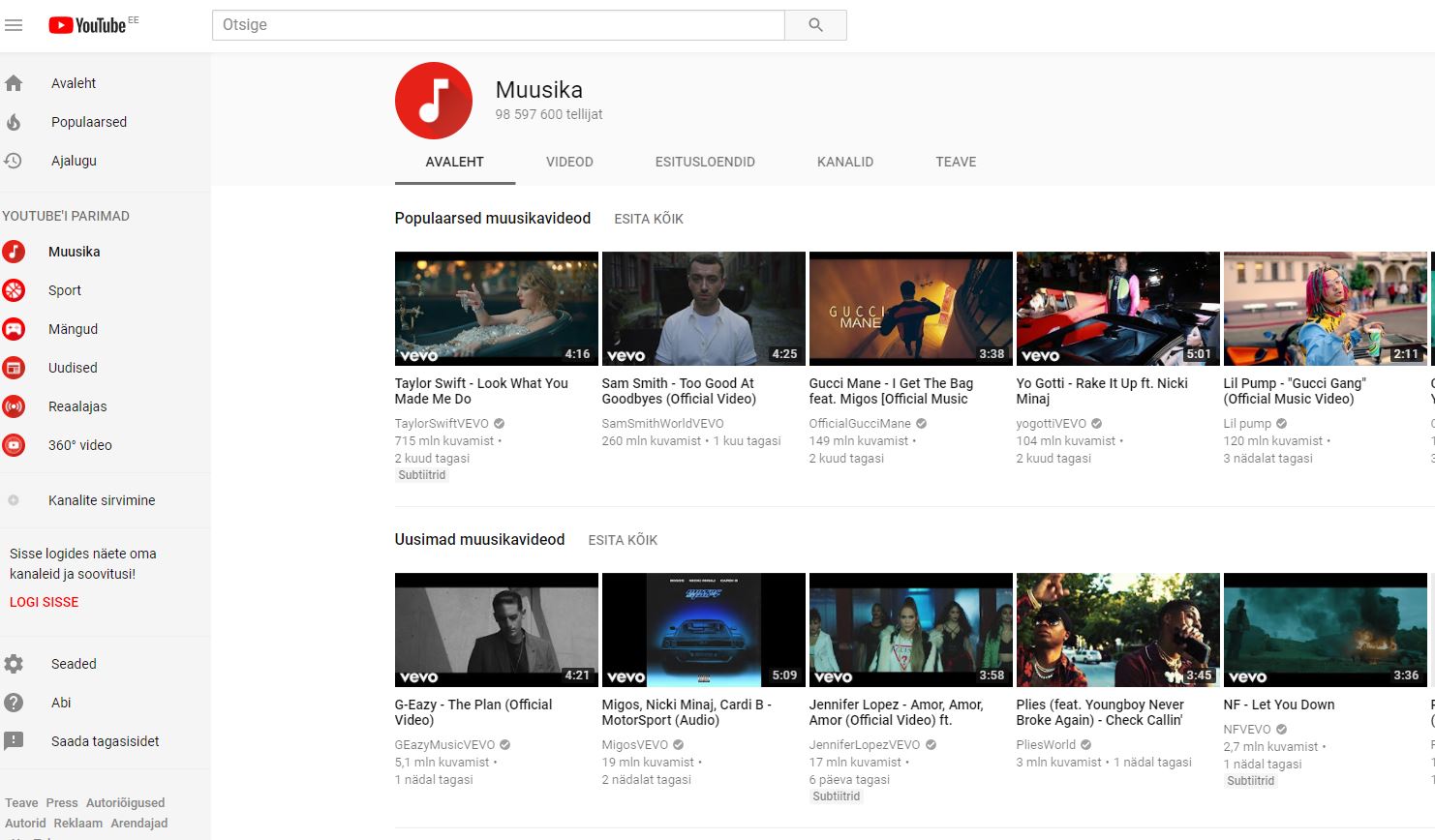Click the verified badge beside TaylorSwiftVEVO
This screenshot has width=1435, height=840.
pyautogui.click(x=500, y=424)
